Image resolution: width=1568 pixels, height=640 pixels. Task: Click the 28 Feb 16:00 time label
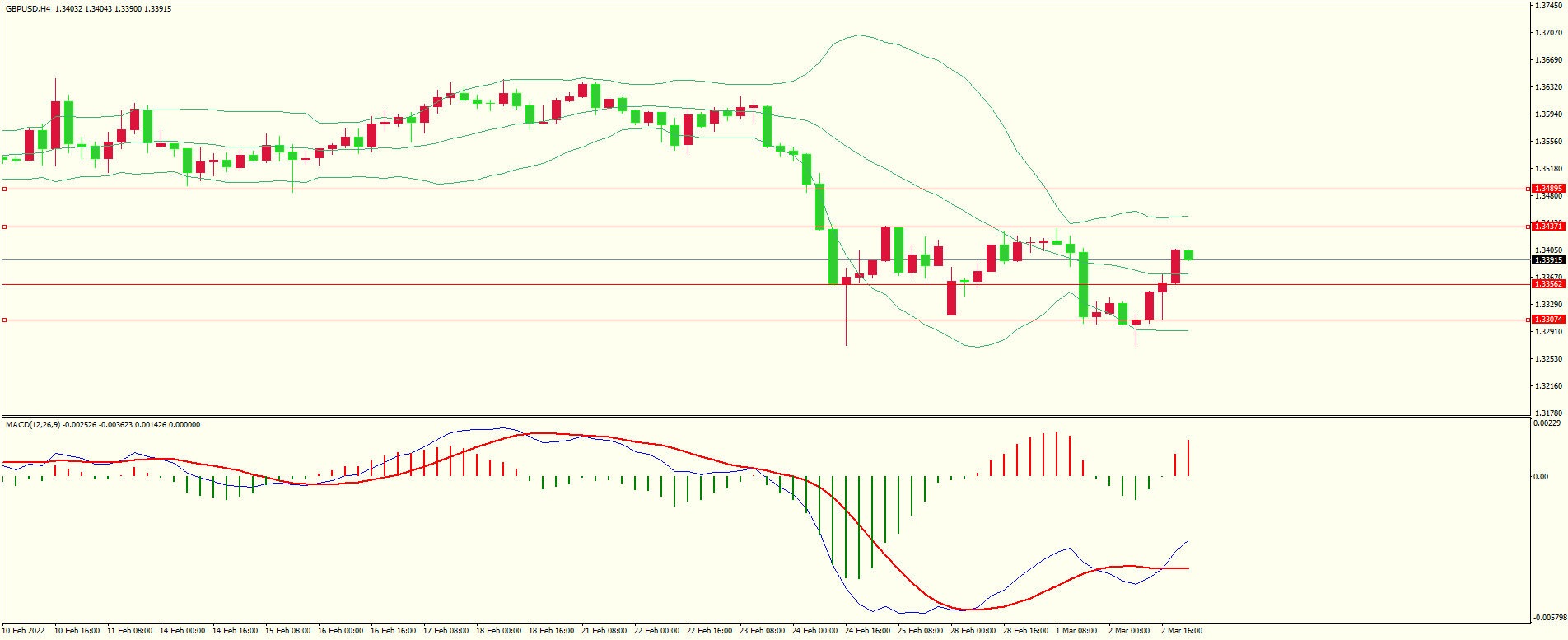[1026, 631]
